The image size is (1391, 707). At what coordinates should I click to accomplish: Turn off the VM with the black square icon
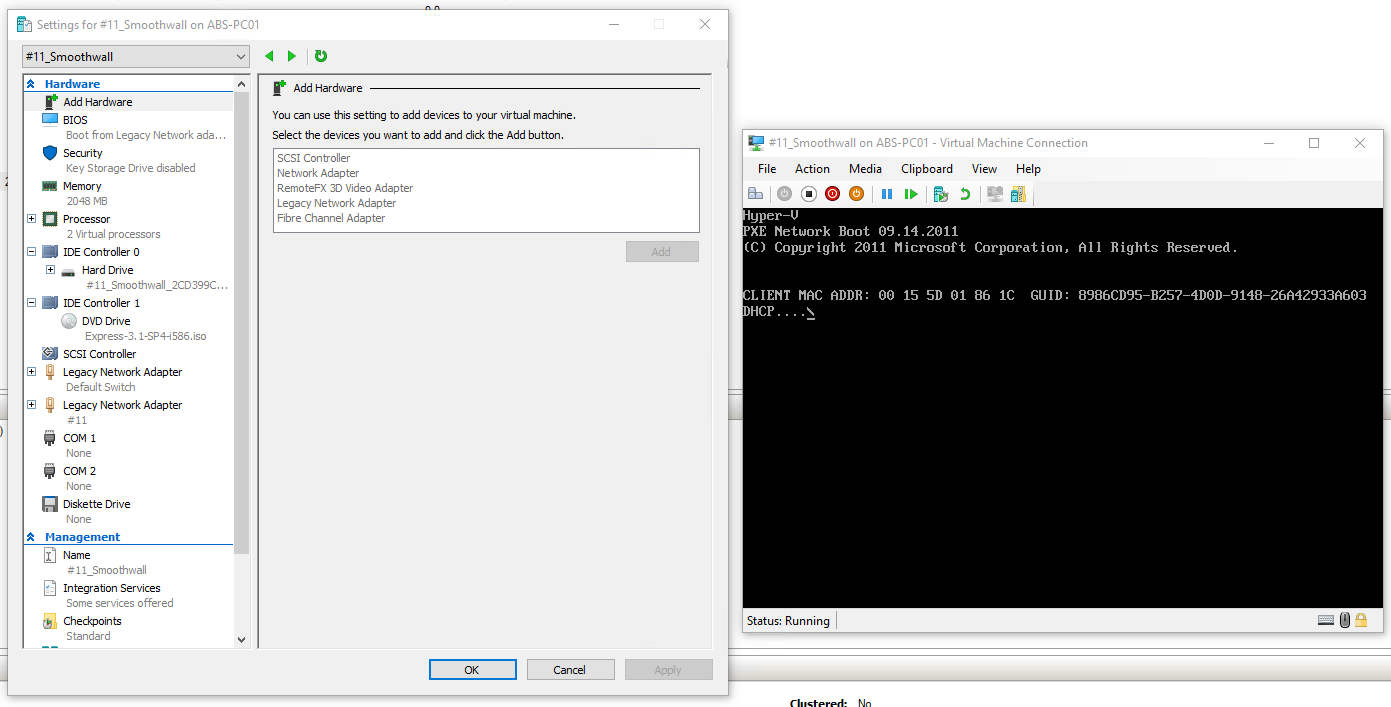tap(809, 194)
